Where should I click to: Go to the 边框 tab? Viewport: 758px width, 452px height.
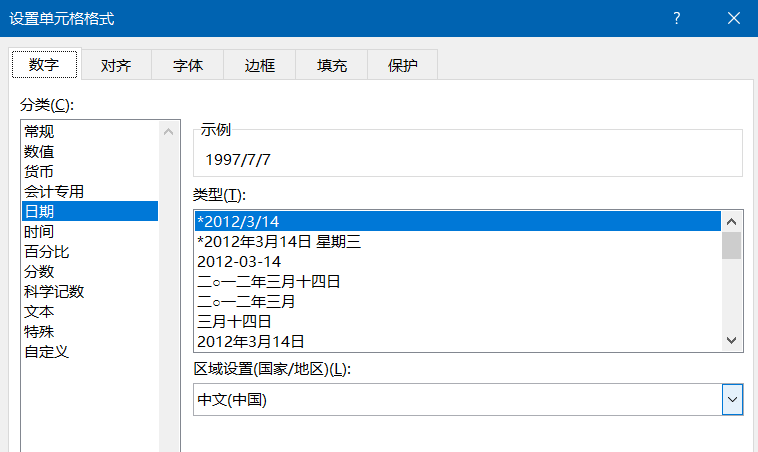pos(260,65)
